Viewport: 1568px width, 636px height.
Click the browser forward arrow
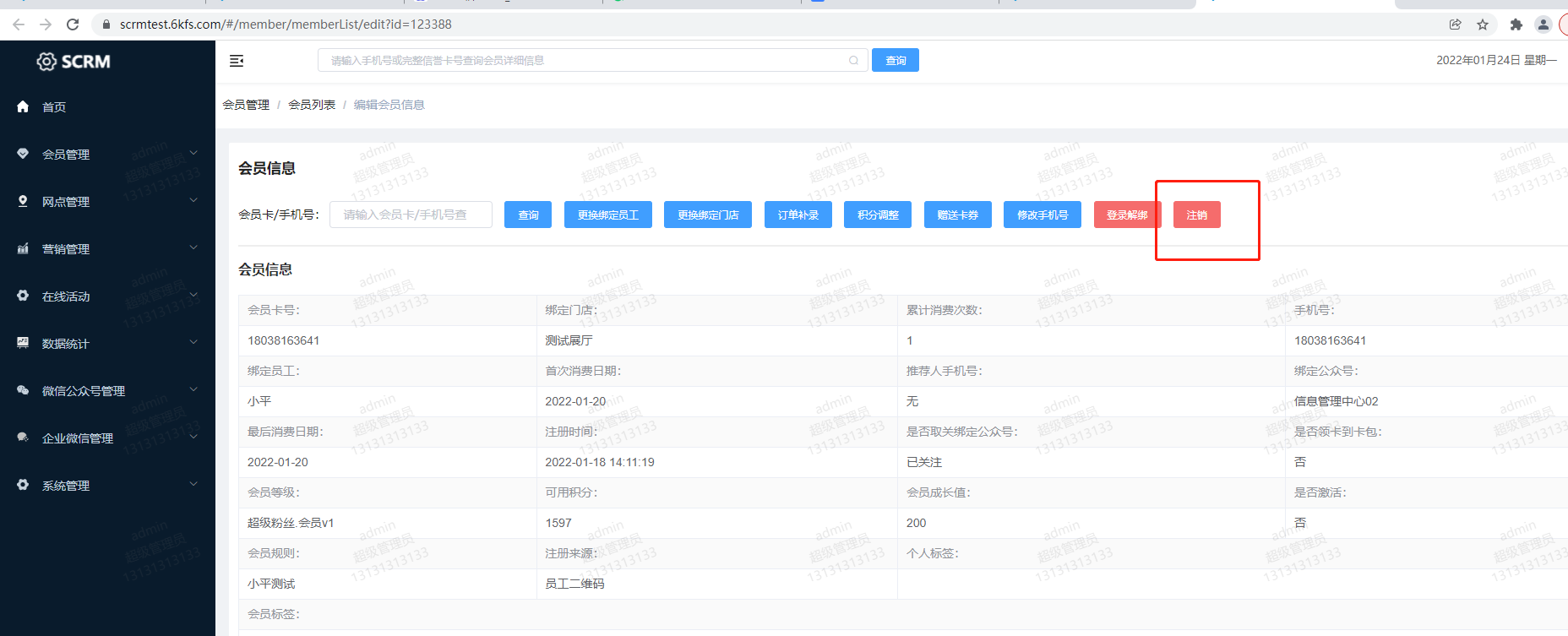click(x=46, y=24)
